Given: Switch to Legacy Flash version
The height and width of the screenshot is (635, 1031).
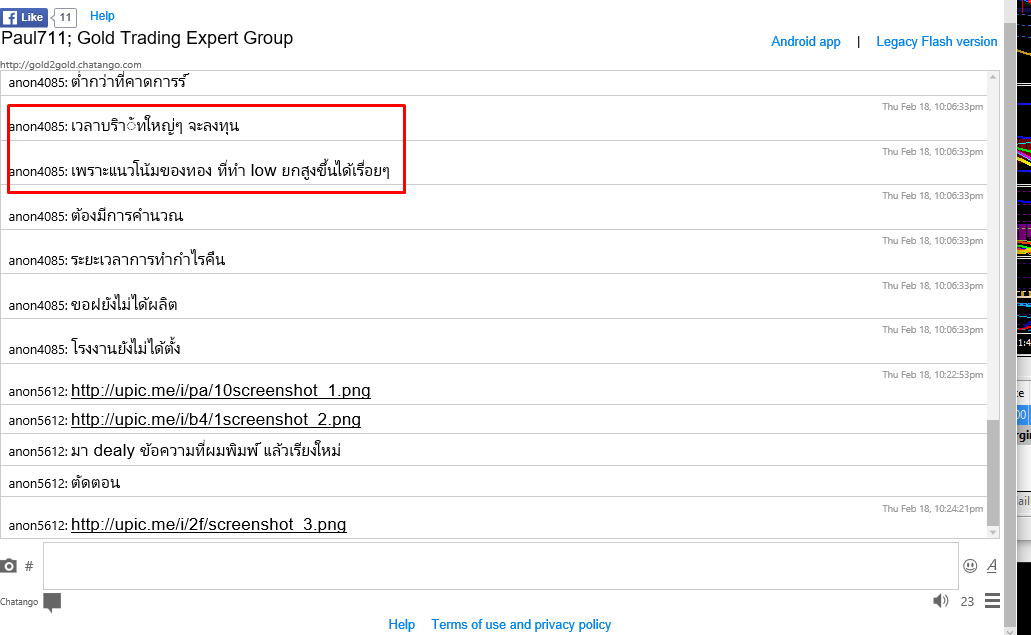Looking at the screenshot, I should 937,42.
